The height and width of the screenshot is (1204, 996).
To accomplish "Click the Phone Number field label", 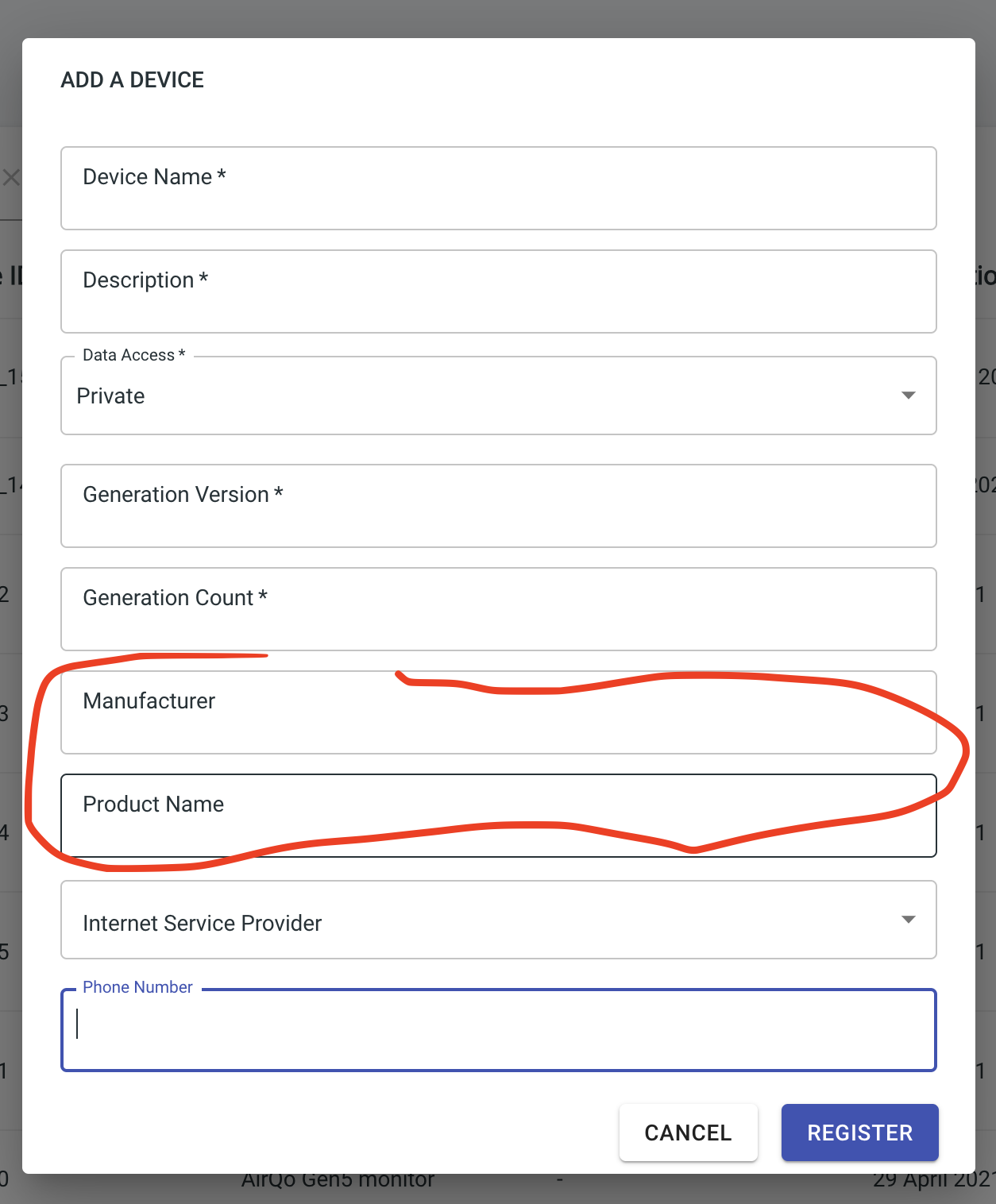I will 137,987.
